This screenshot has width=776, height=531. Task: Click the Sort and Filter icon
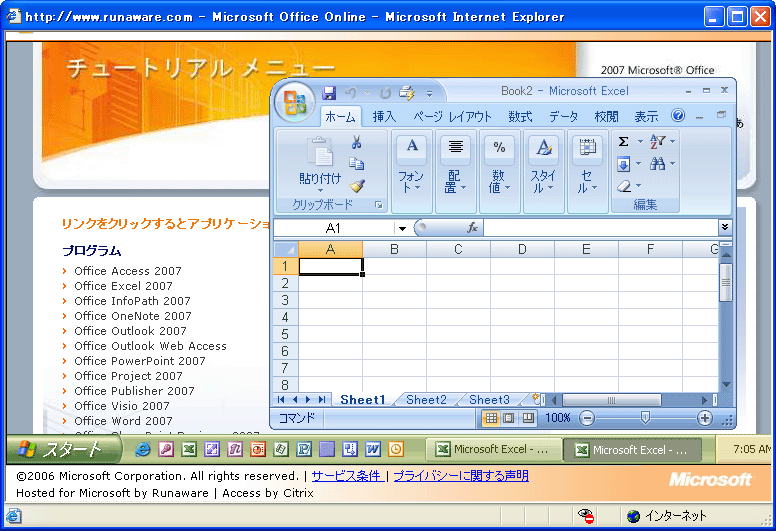click(x=658, y=142)
